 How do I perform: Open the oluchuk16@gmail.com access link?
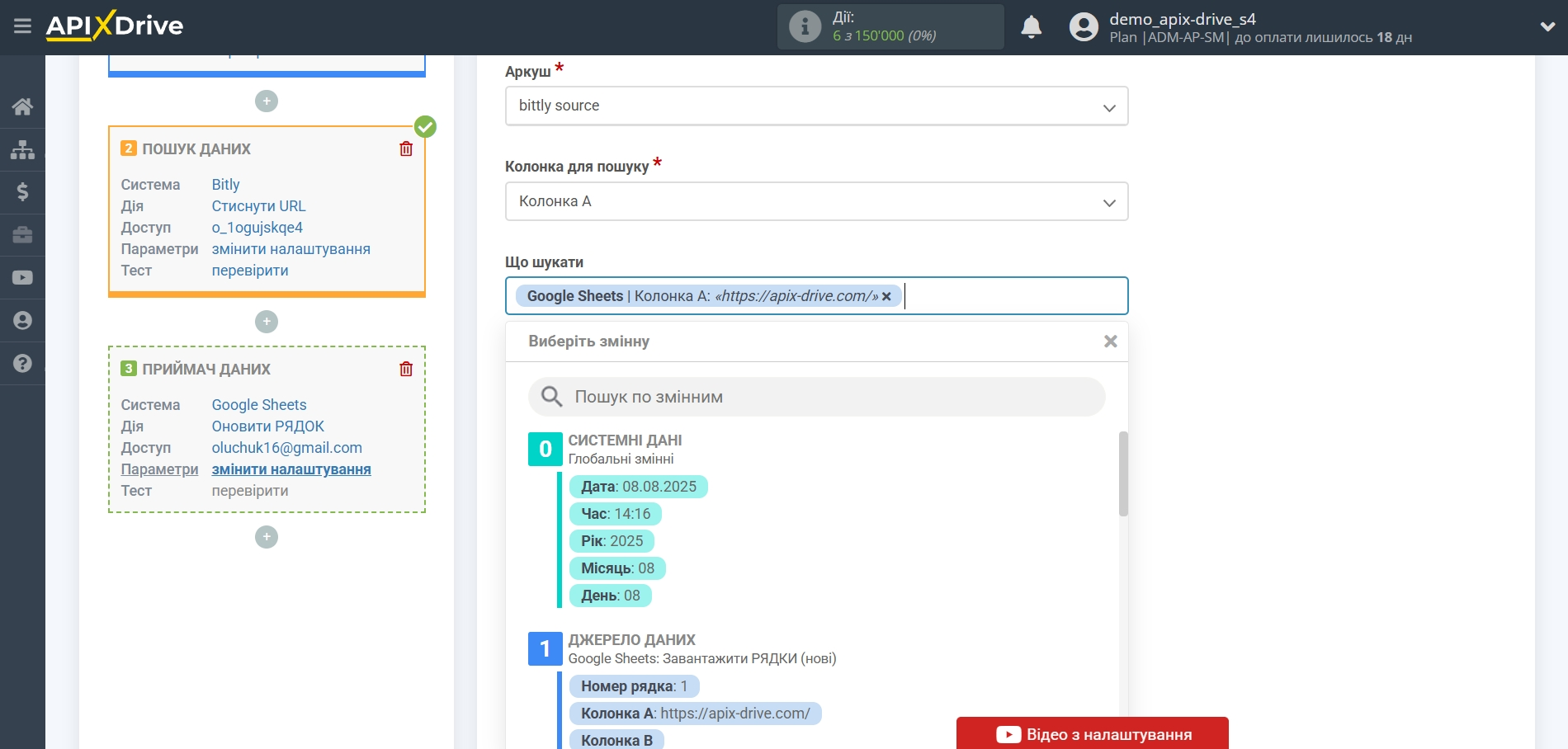pos(286,448)
